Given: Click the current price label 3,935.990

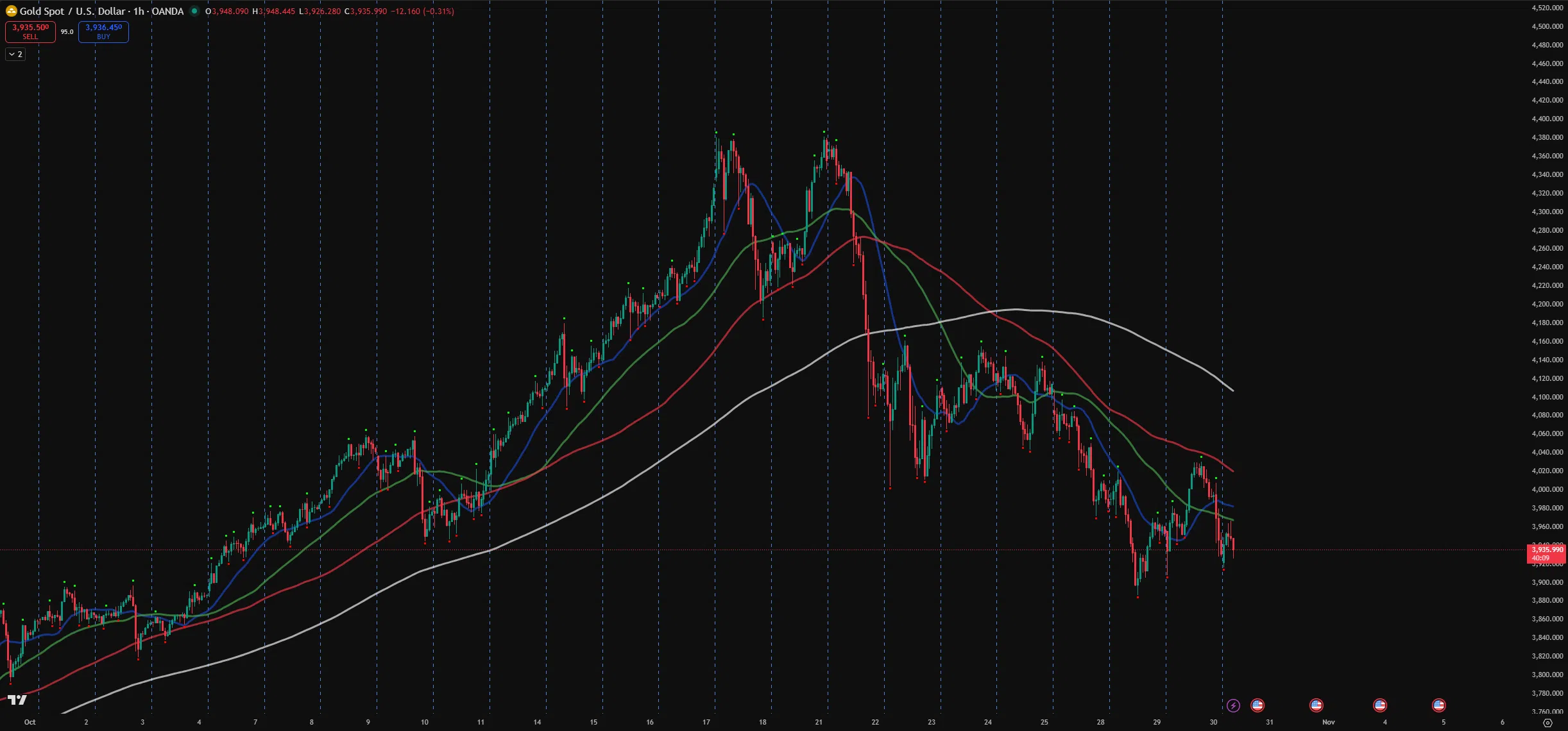Looking at the screenshot, I should tap(1546, 550).
